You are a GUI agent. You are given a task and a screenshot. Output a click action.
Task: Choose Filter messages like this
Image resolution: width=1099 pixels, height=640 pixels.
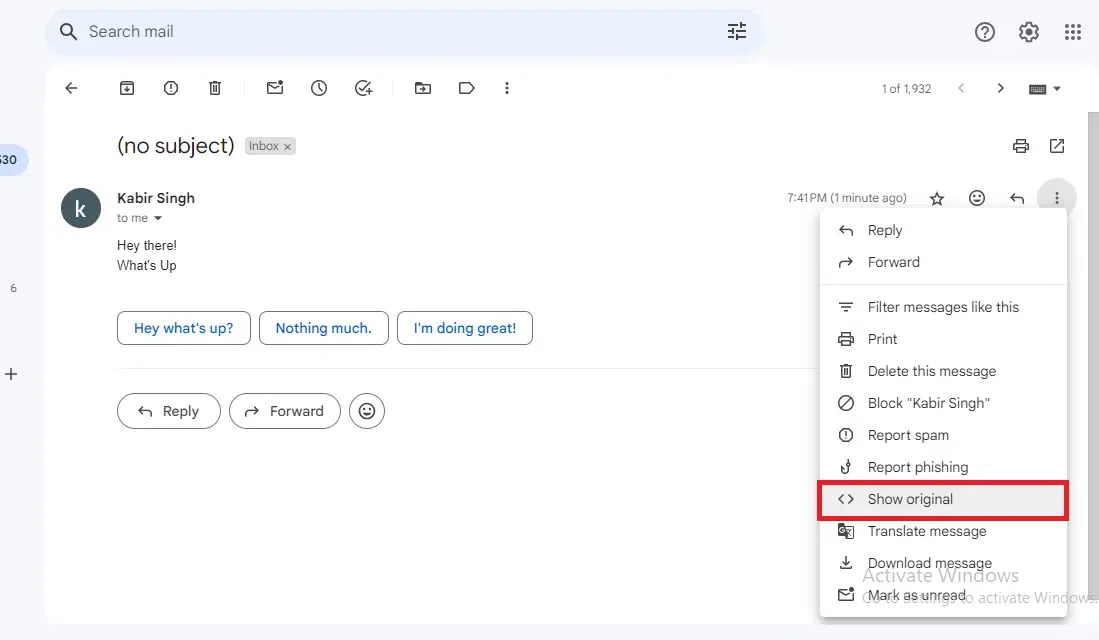[943, 307]
